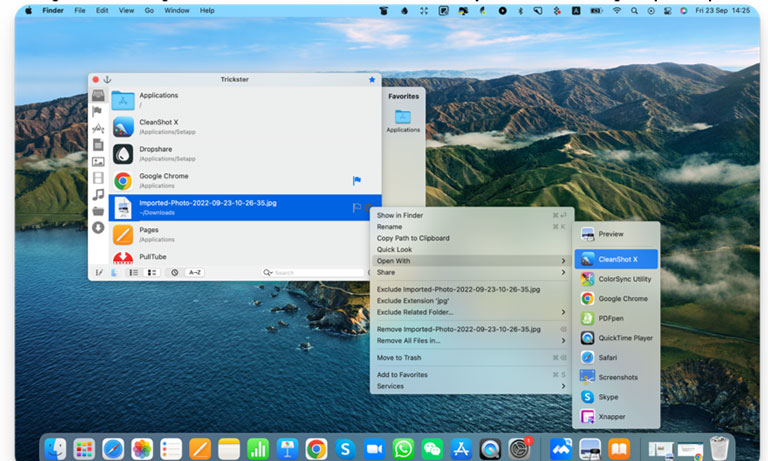Screen dimensions: 768x461
Task: Select the Music note filter sidebar icon
Action: [x=98, y=194]
